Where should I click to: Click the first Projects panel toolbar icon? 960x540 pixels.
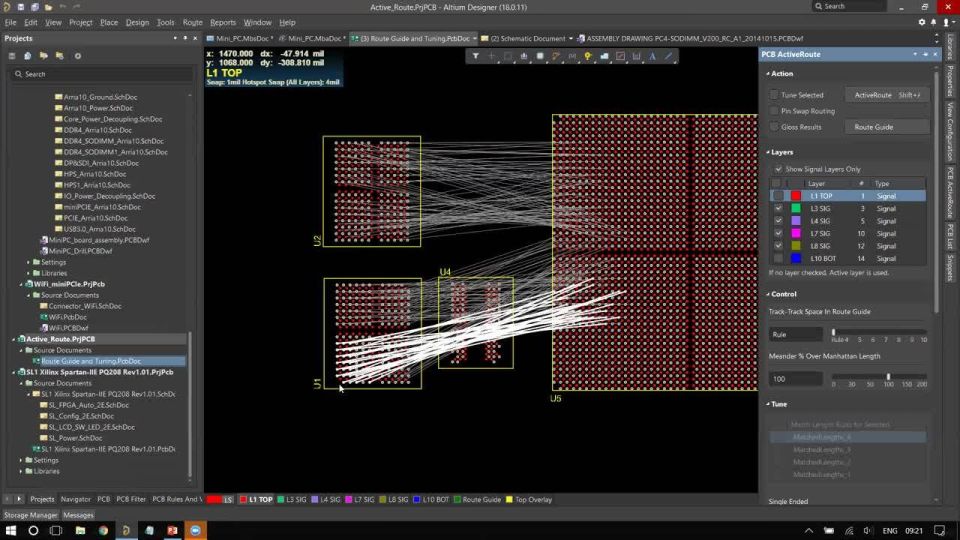pyautogui.click(x=12, y=56)
